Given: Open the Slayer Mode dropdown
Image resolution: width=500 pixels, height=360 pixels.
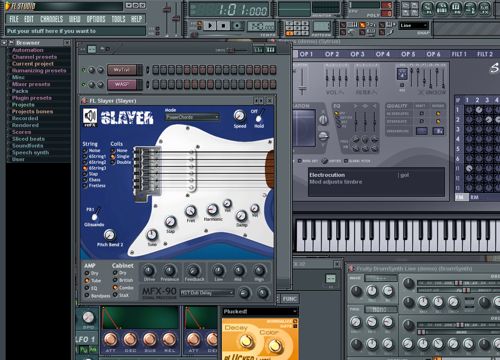Looking at the screenshot, I should 192,117.
